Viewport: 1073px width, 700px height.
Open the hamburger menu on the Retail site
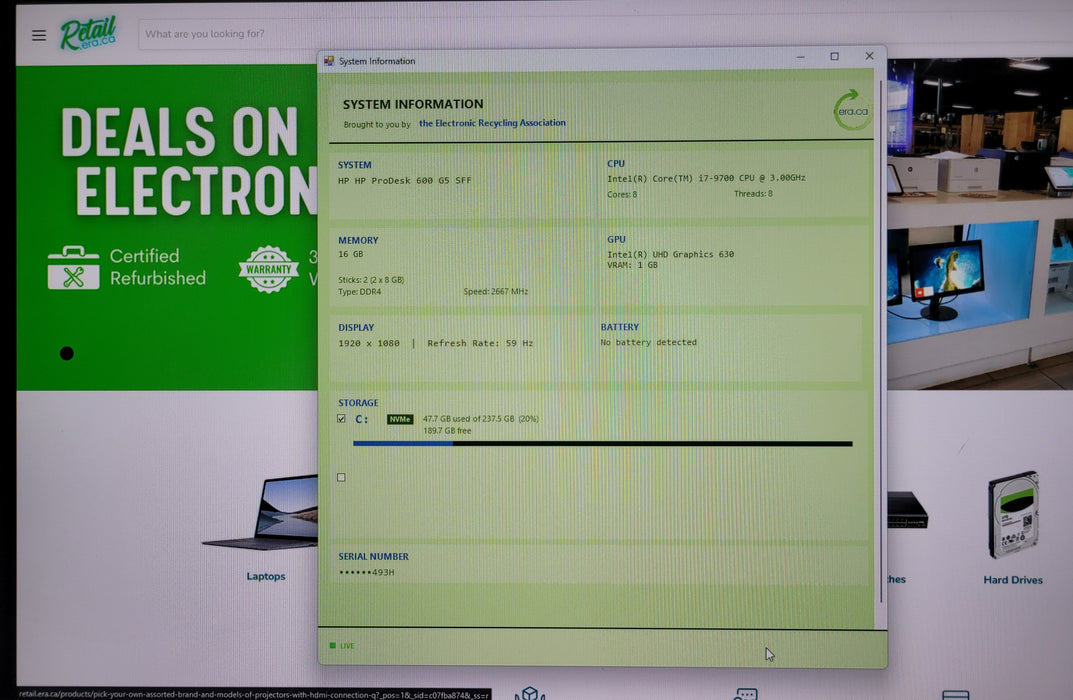pyautogui.click(x=39, y=35)
